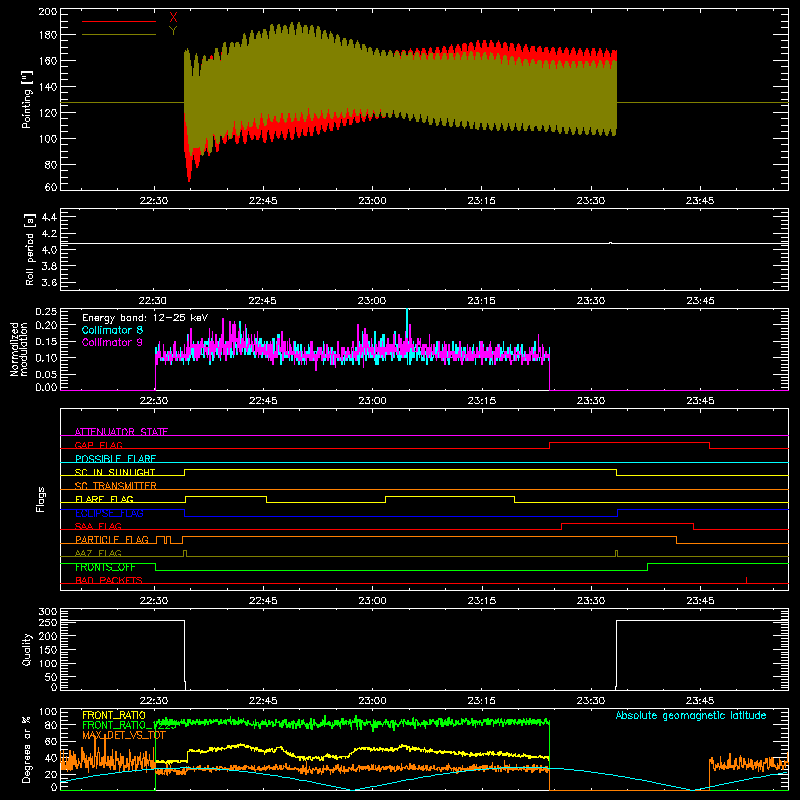The height and width of the screenshot is (800, 800).
Task: Click the red X legend line sample
Action: (x=119, y=21)
